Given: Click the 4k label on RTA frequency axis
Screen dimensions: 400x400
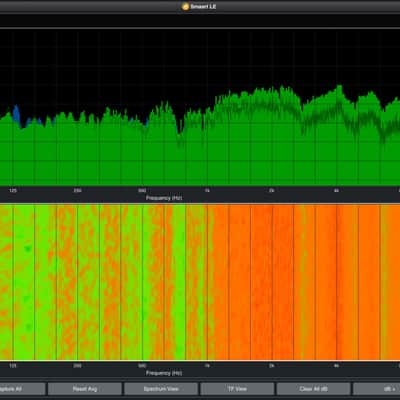Looking at the screenshot, I should [x=336, y=191].
